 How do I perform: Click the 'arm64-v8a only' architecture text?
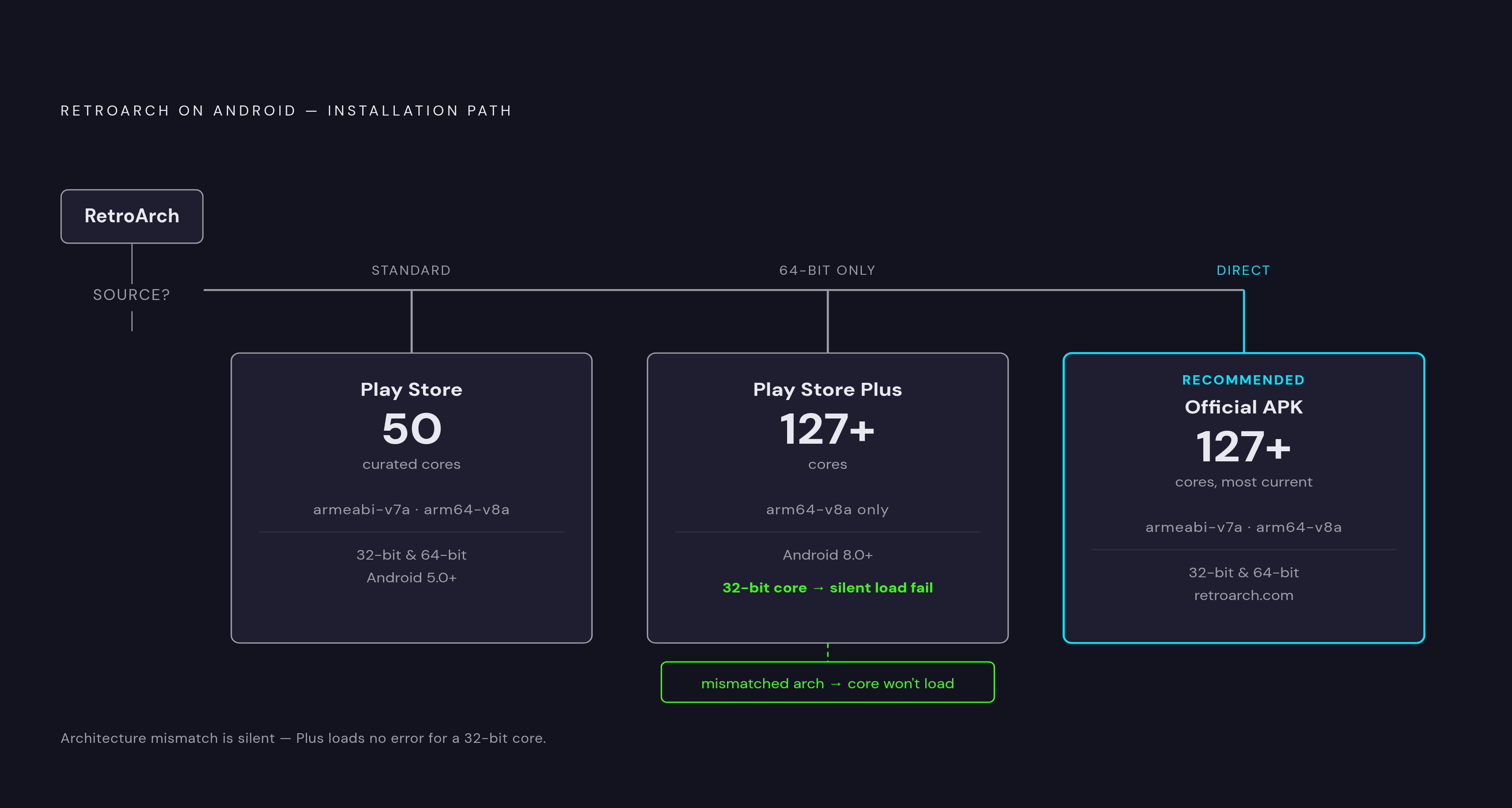[x=827, y=509]
